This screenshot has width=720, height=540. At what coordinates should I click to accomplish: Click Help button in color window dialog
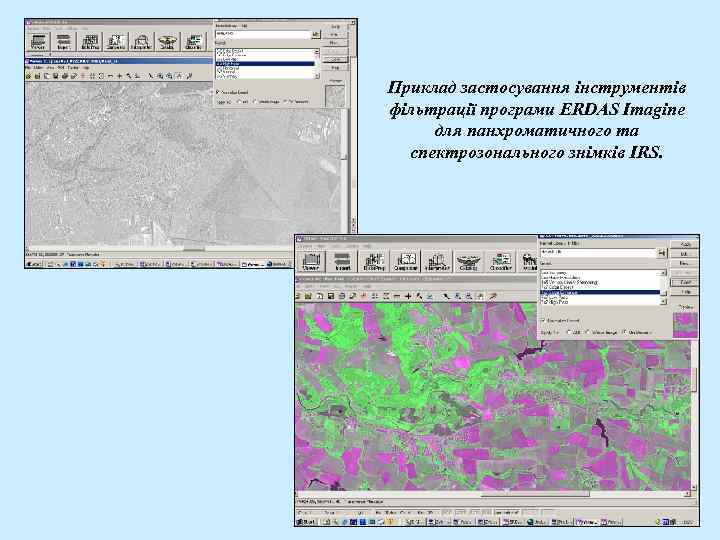(685, 292)
